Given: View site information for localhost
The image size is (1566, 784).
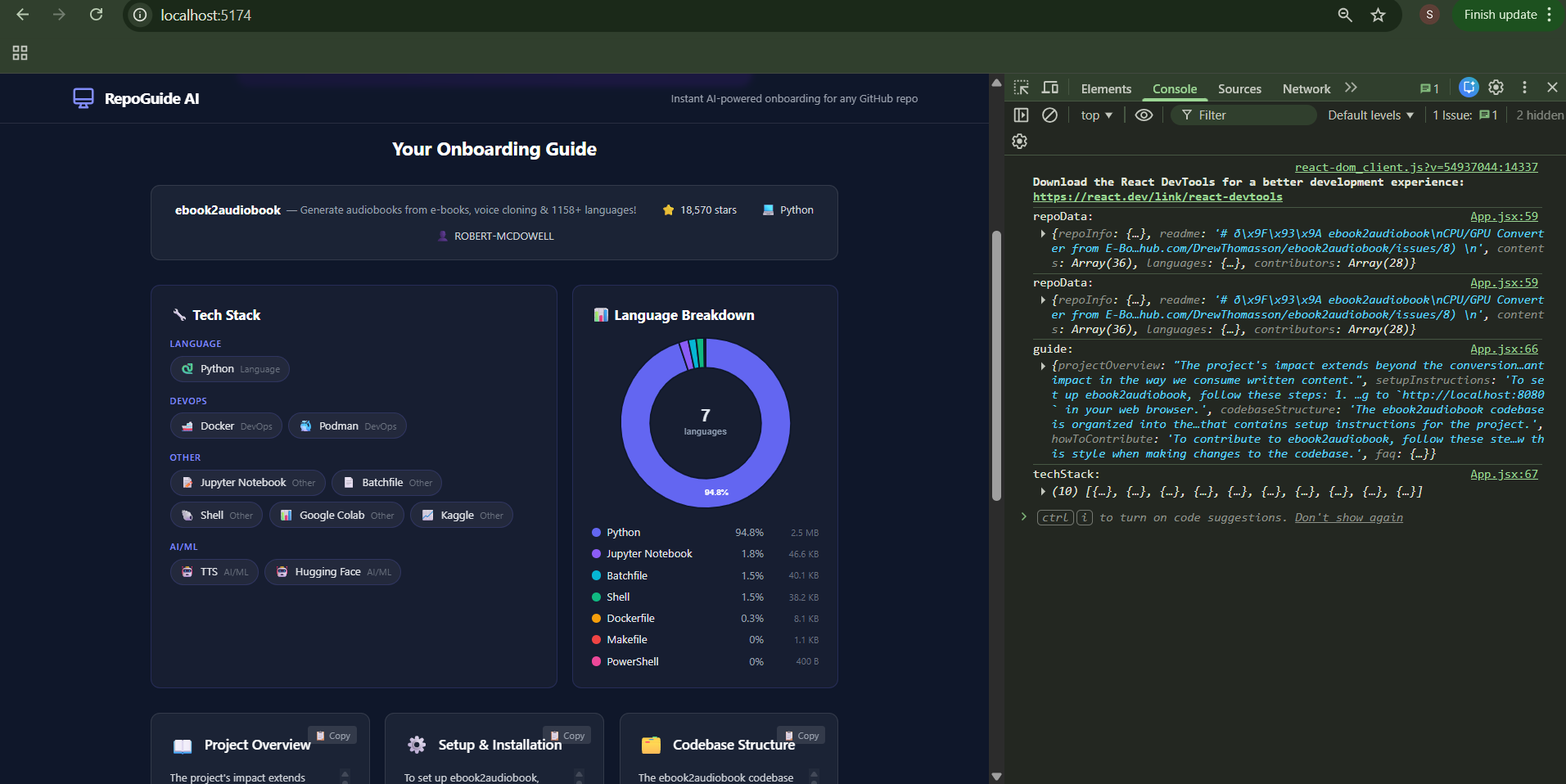Looking at the screenshot, I should pos(141,16).
